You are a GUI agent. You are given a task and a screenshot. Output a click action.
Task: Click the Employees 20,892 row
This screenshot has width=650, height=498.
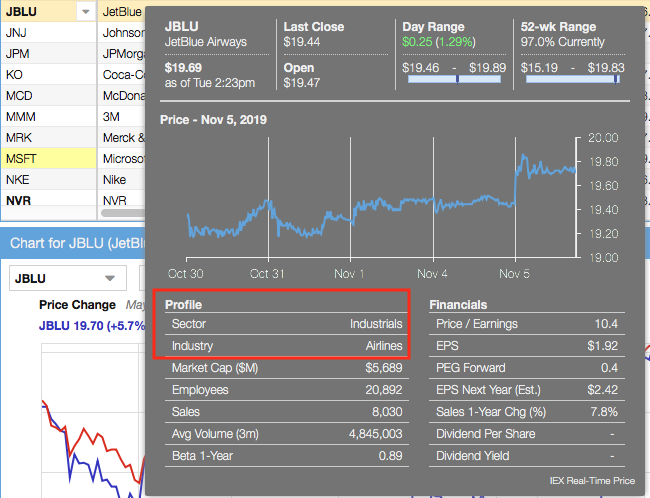[287, 390]
